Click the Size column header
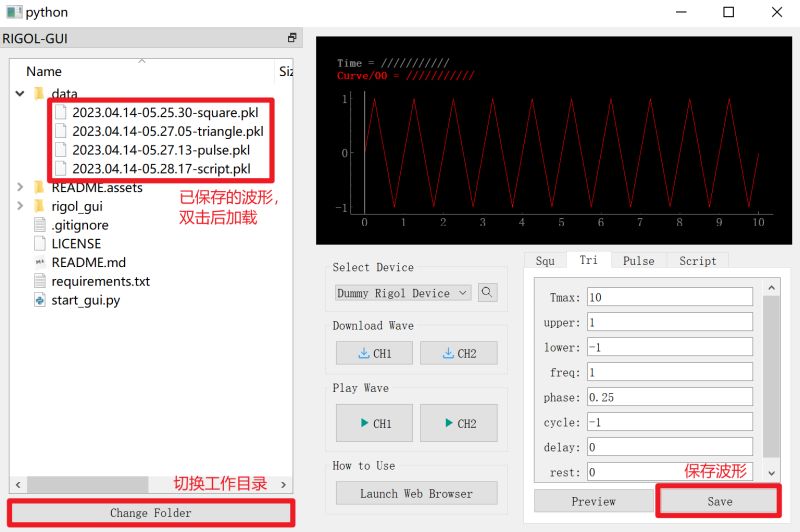The width and height of the screenshot is (800, 532). pos(284,71)
